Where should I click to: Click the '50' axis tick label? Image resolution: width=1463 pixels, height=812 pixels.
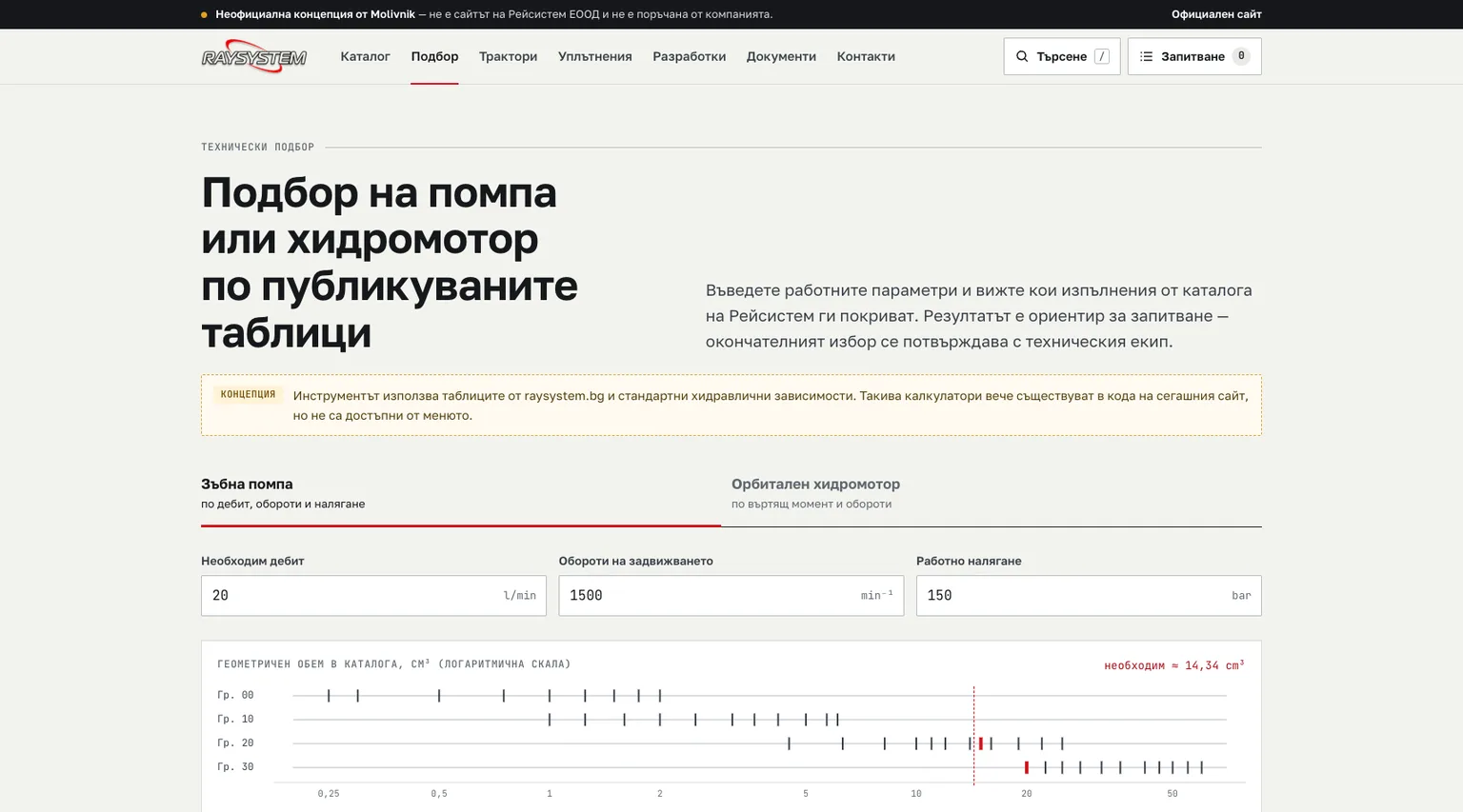1172,793
